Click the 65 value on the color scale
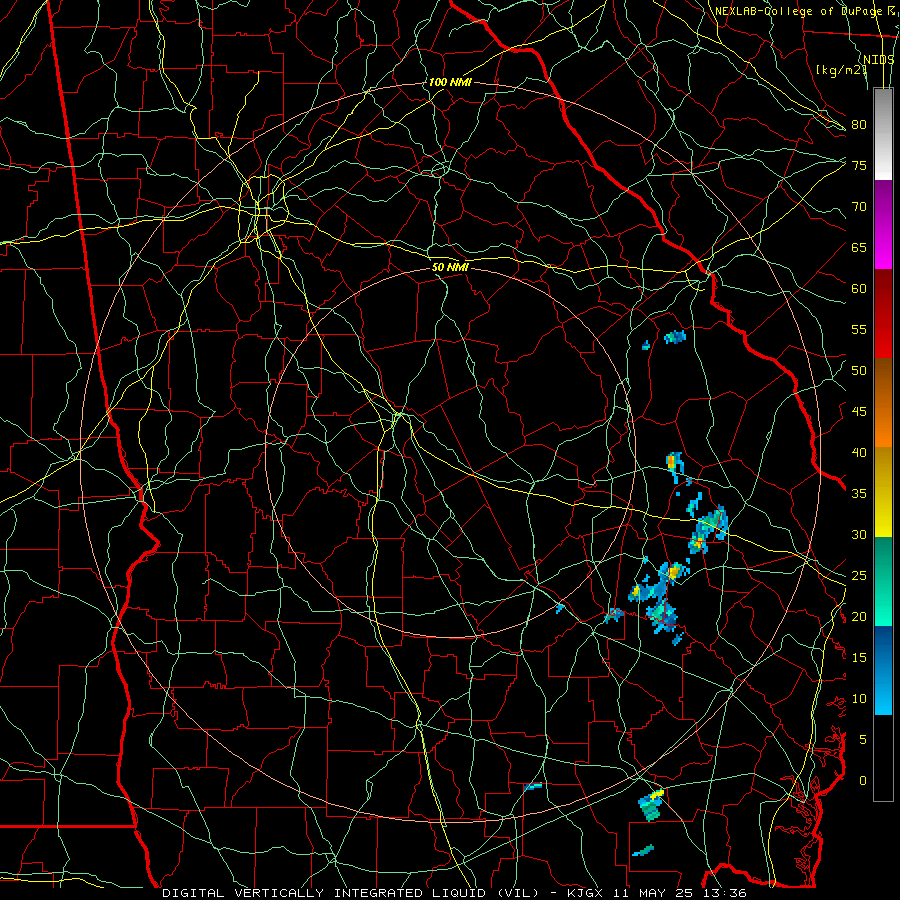 point(859,247)
